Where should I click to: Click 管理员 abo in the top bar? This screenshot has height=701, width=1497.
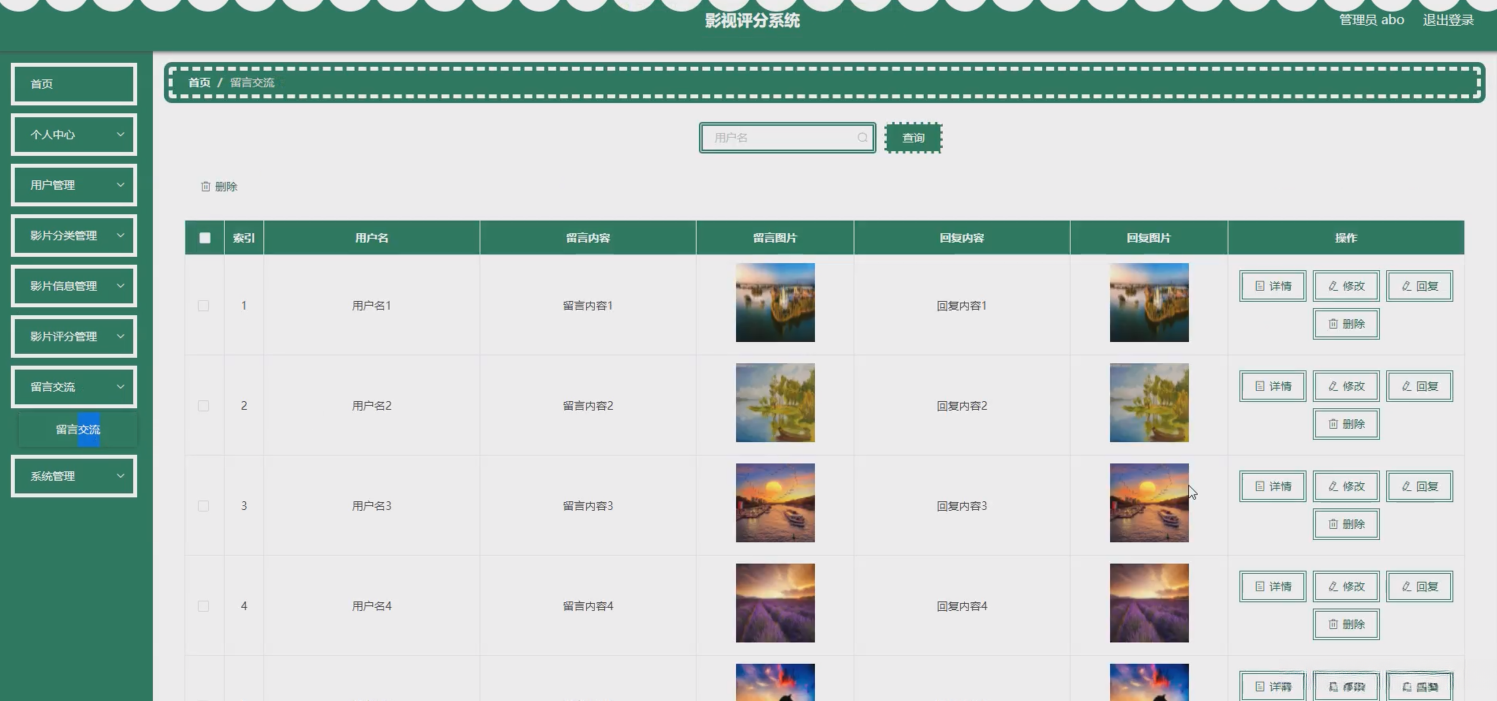point(1371,20)
